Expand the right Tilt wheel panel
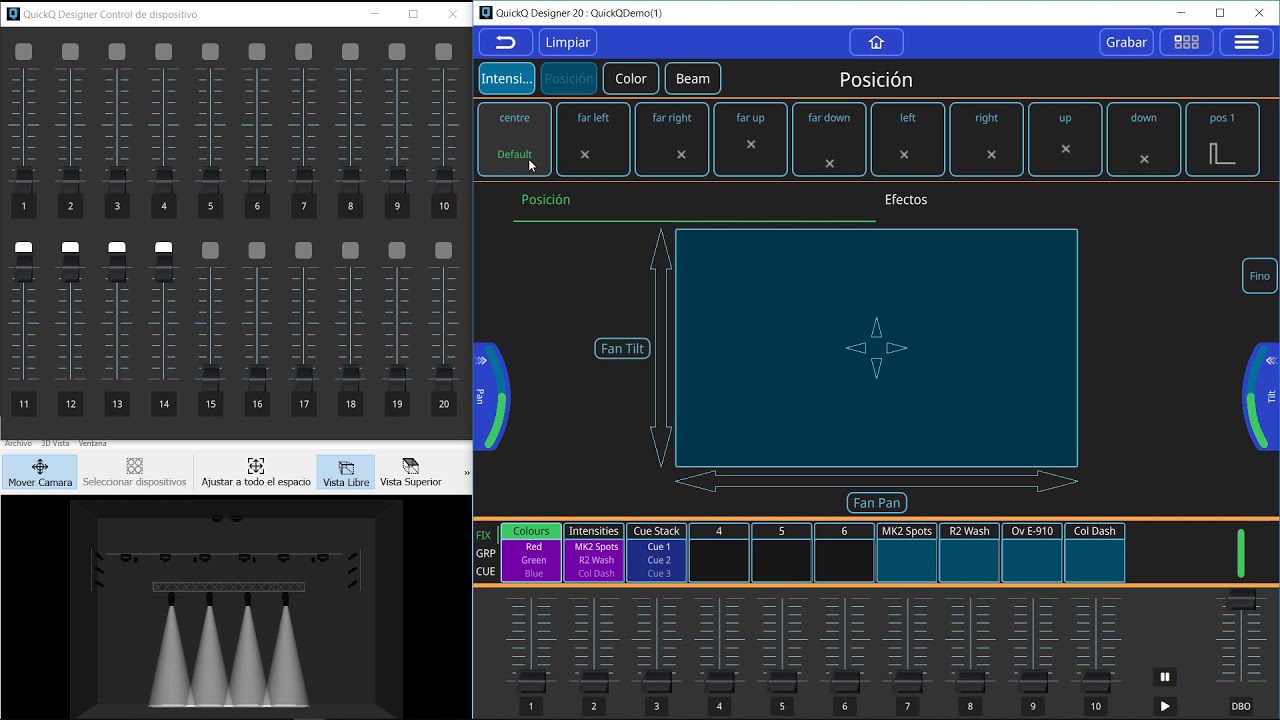This screenshot has height=720, width=1280. (x=1270, y=361)
